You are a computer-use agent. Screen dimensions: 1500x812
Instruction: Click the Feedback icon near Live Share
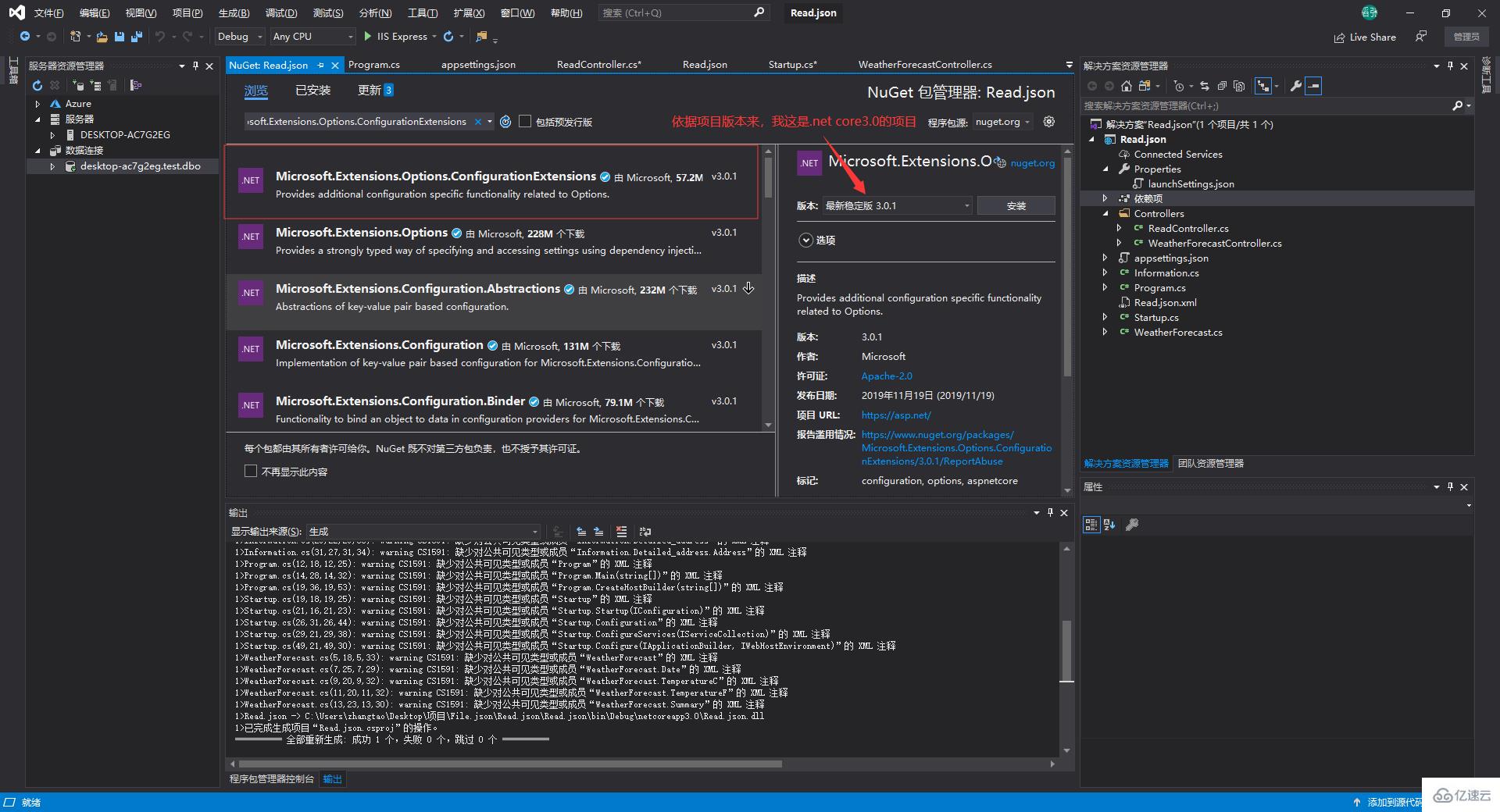coord(1421,37)
